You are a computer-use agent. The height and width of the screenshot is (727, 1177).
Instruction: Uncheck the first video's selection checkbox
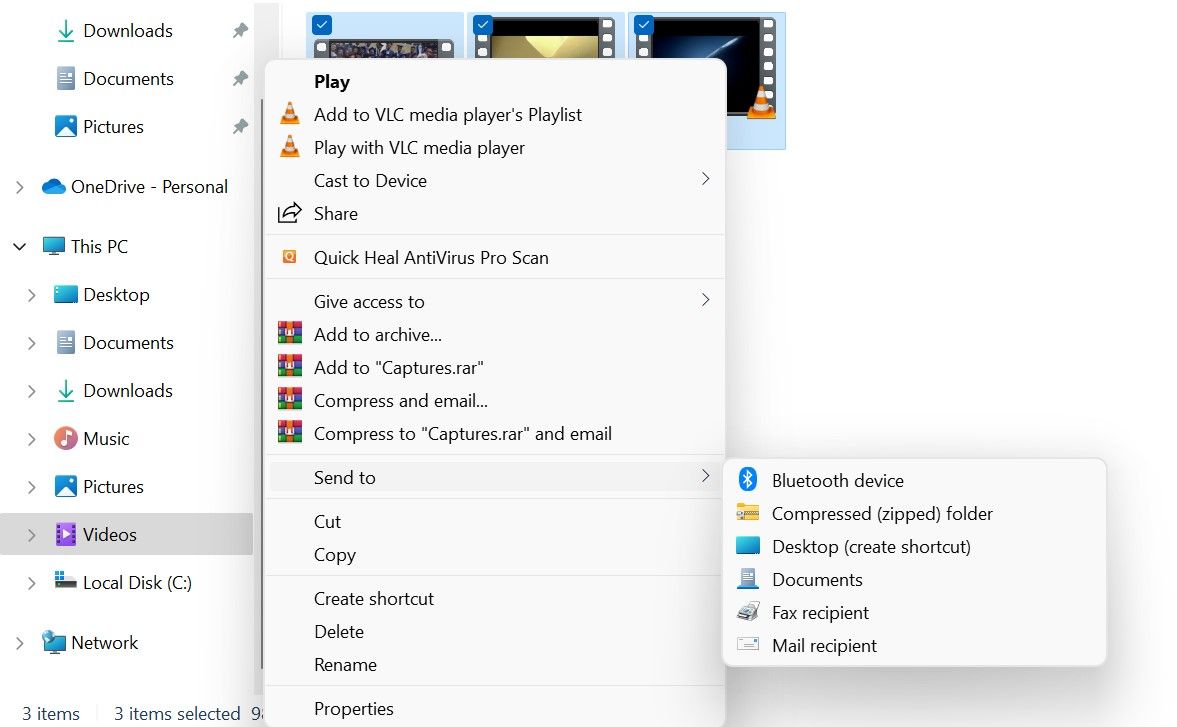tap(321, 23)
